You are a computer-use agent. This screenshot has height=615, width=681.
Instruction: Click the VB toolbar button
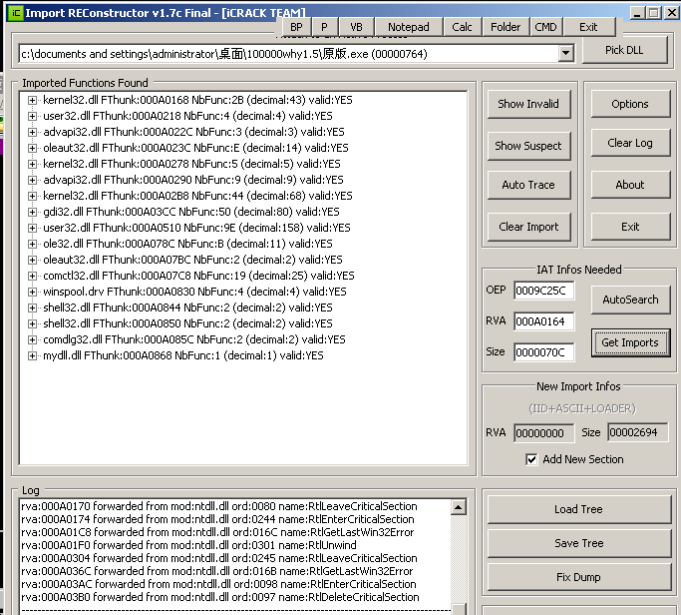[356, 27]
